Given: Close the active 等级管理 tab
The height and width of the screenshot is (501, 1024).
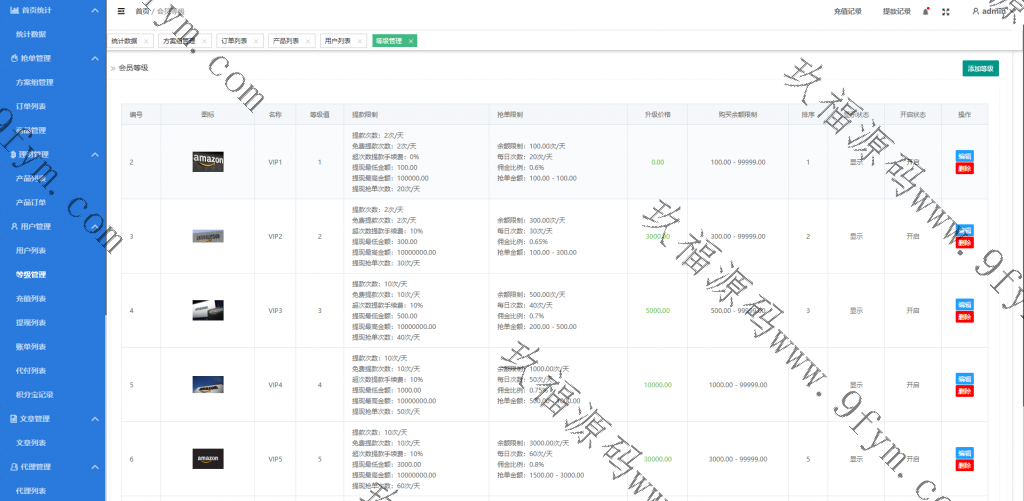Looking at the screenshot, I should (411, 41).
